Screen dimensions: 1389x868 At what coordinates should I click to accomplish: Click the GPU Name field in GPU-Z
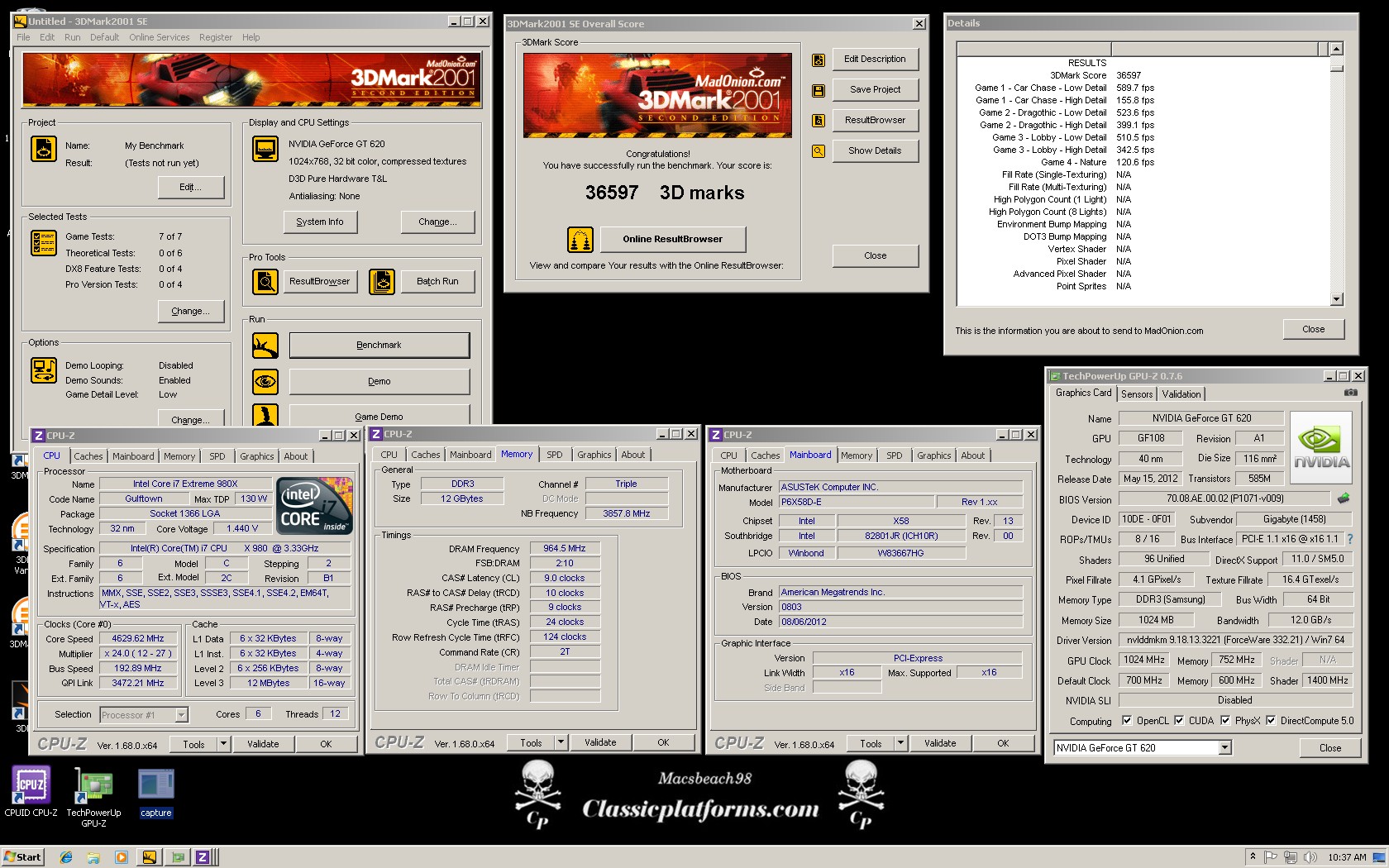click(1201, 418)
